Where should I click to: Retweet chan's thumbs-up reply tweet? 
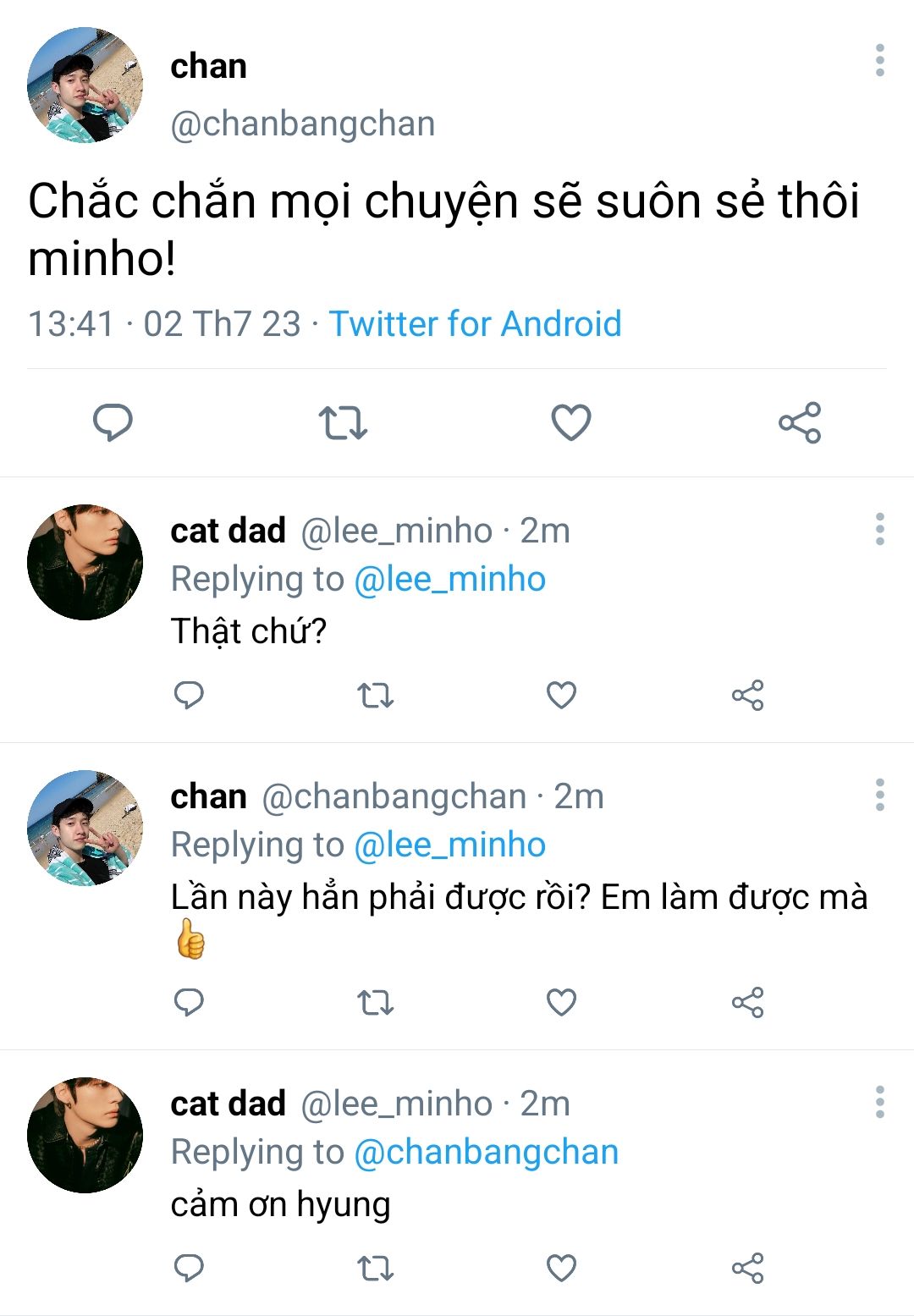tap(375, 1003)
